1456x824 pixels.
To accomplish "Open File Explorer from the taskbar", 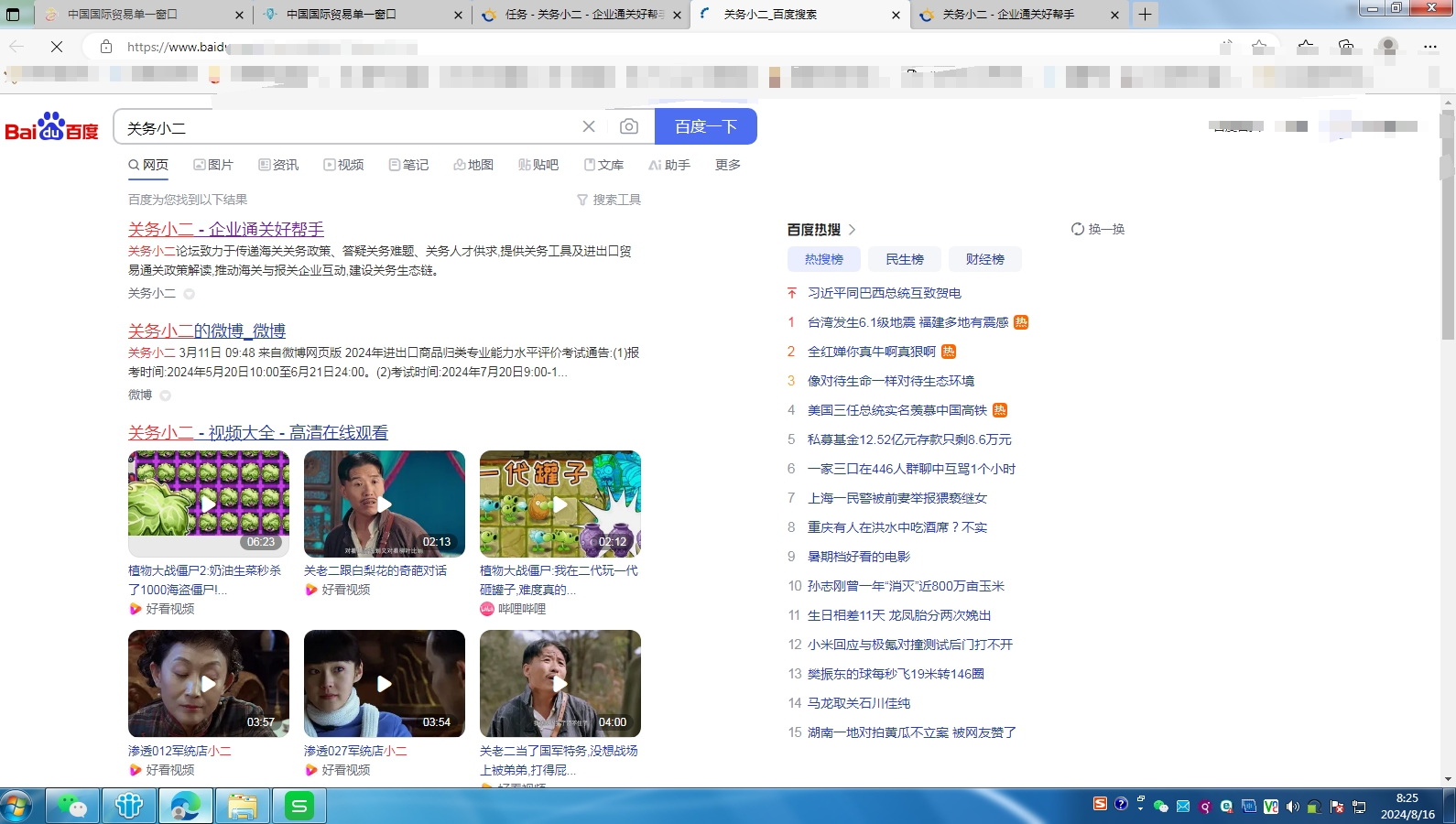I will (x=243, y=806).
